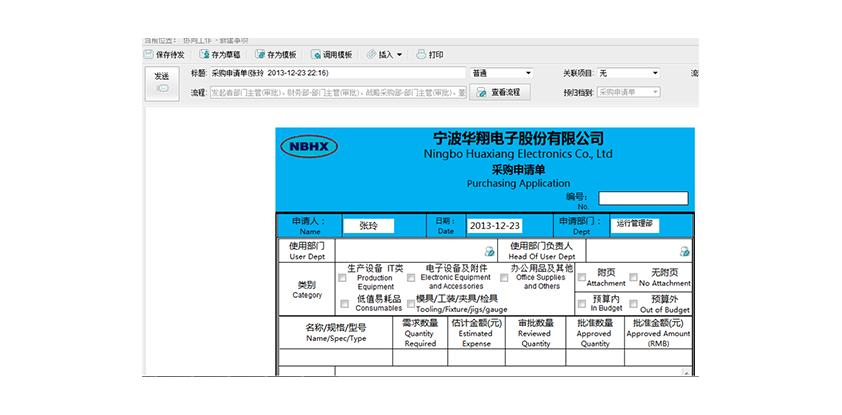Check the 预算内 In Budget checkbox
The image size is (842, 415).
pyautogui.click(x=582, y=304)
